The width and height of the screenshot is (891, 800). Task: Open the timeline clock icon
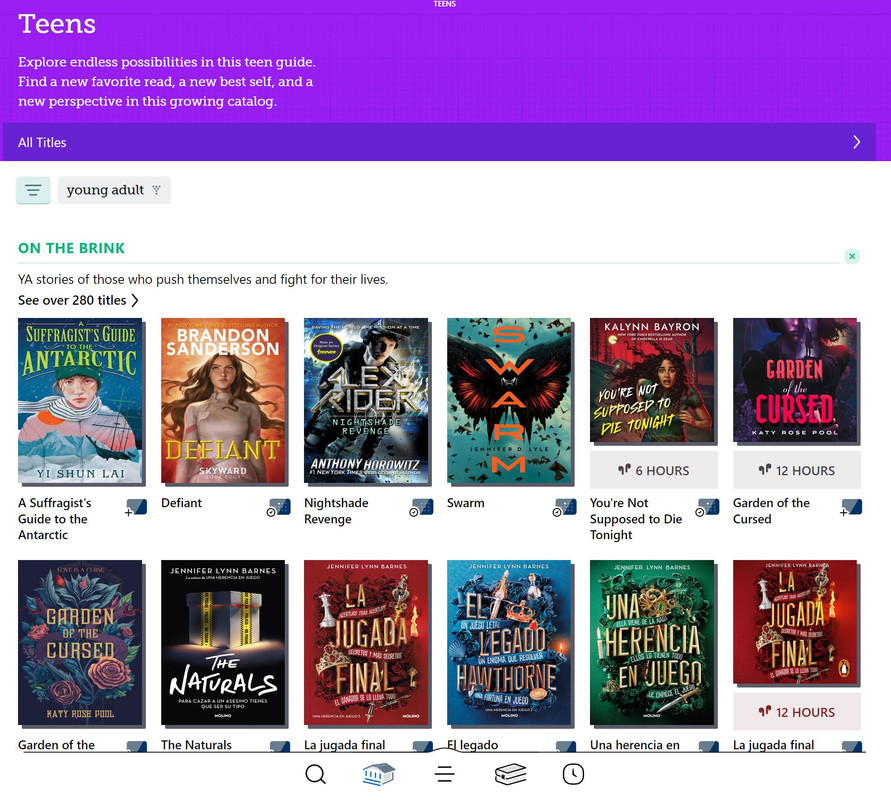point(573,774)
